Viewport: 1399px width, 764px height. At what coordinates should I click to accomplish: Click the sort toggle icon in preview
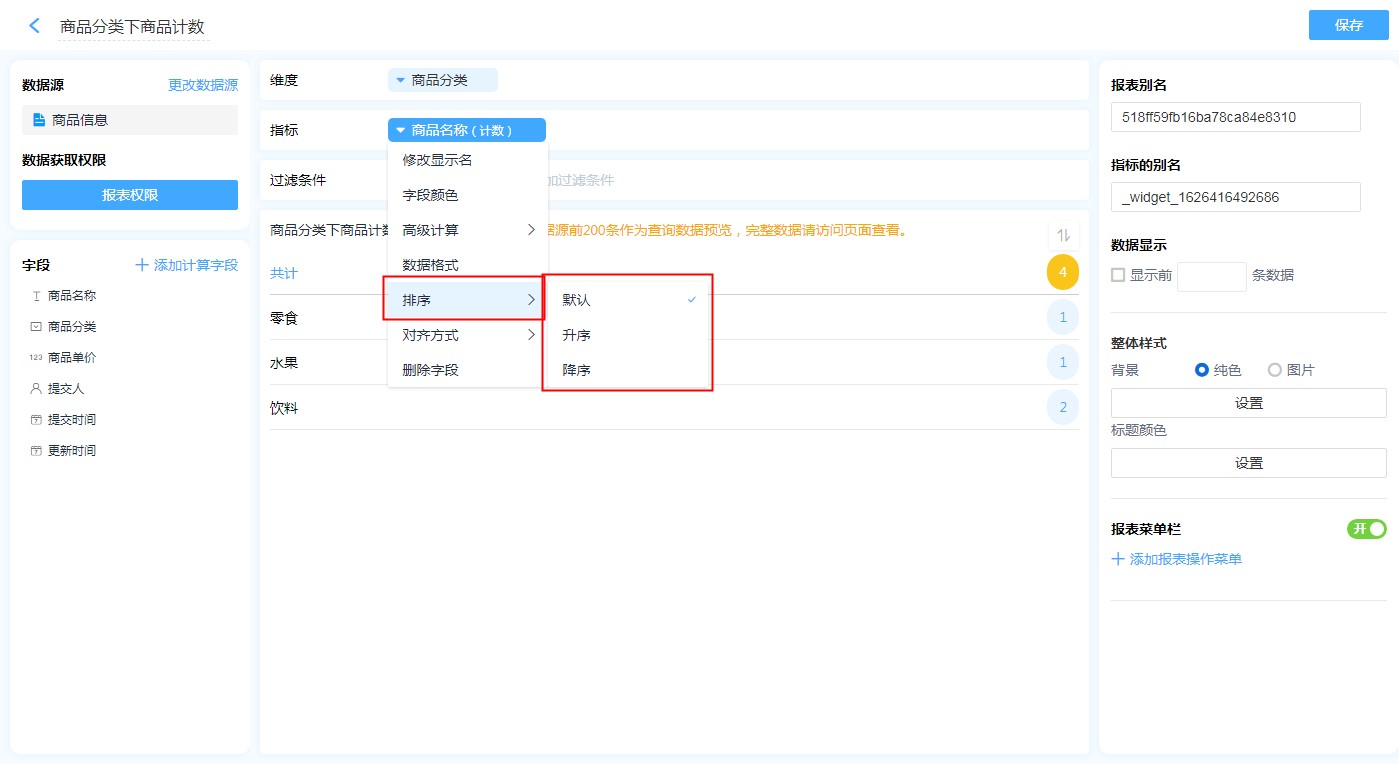[1063, 235]
